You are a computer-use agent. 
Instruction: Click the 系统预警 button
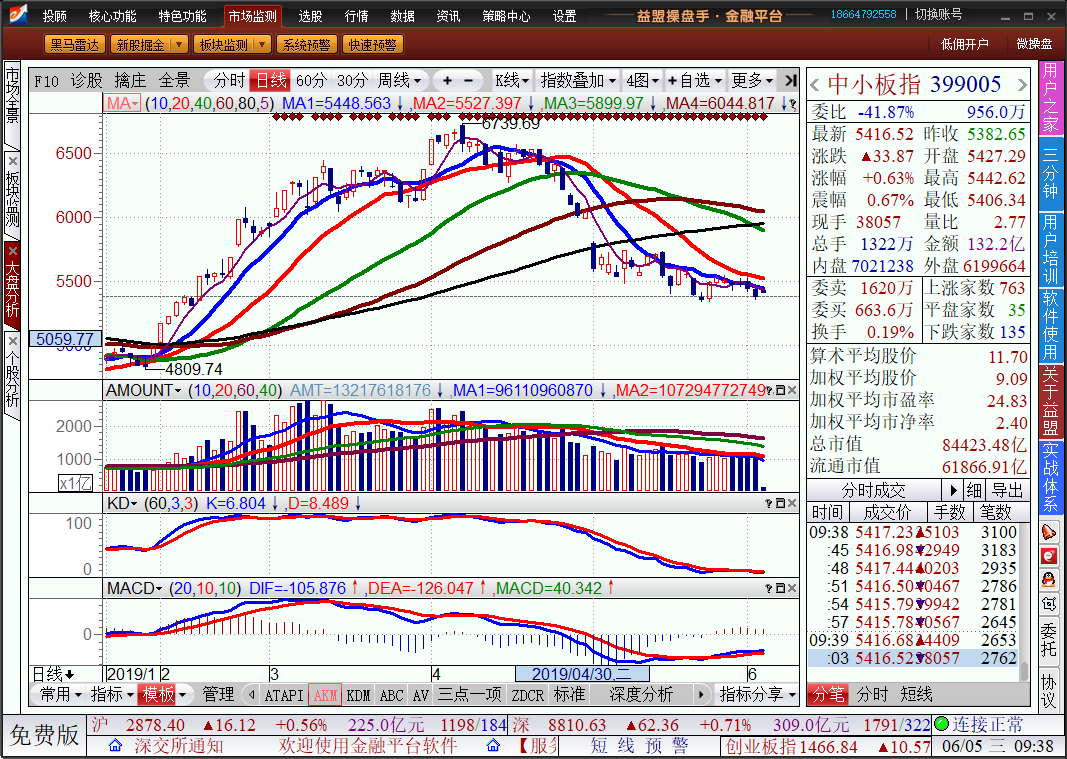click(305, 45)
